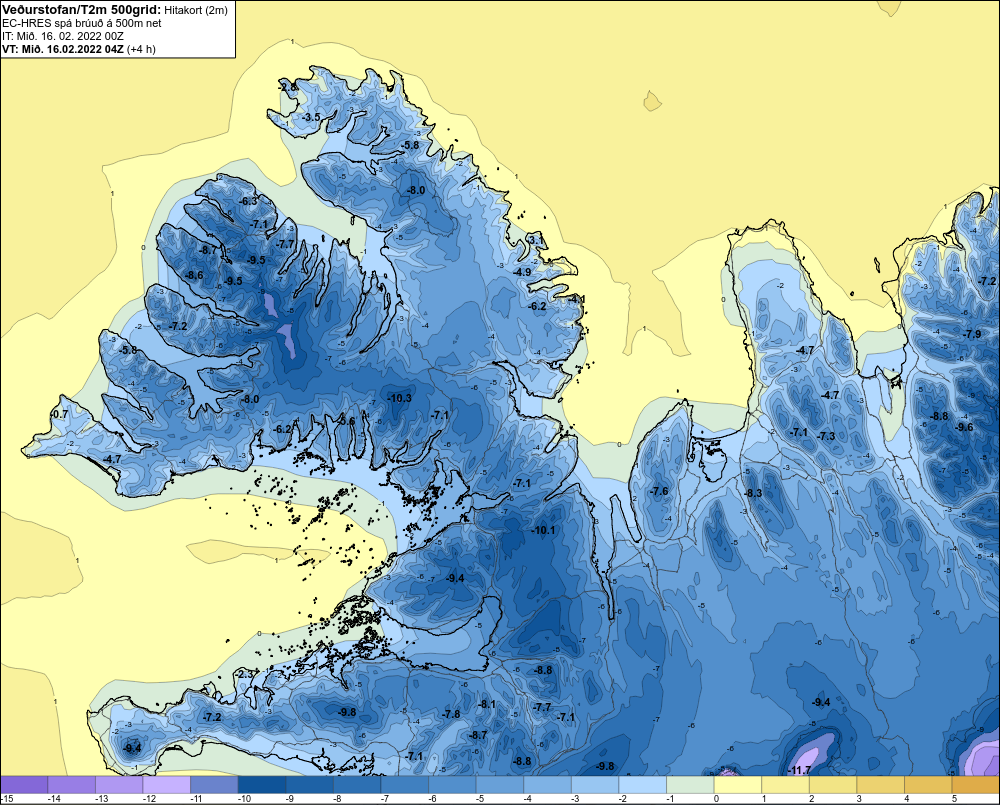Click the -8.6 temperature value on the map
The width and height of the screenshot is (1000, 805).
[x=194, y=275]
